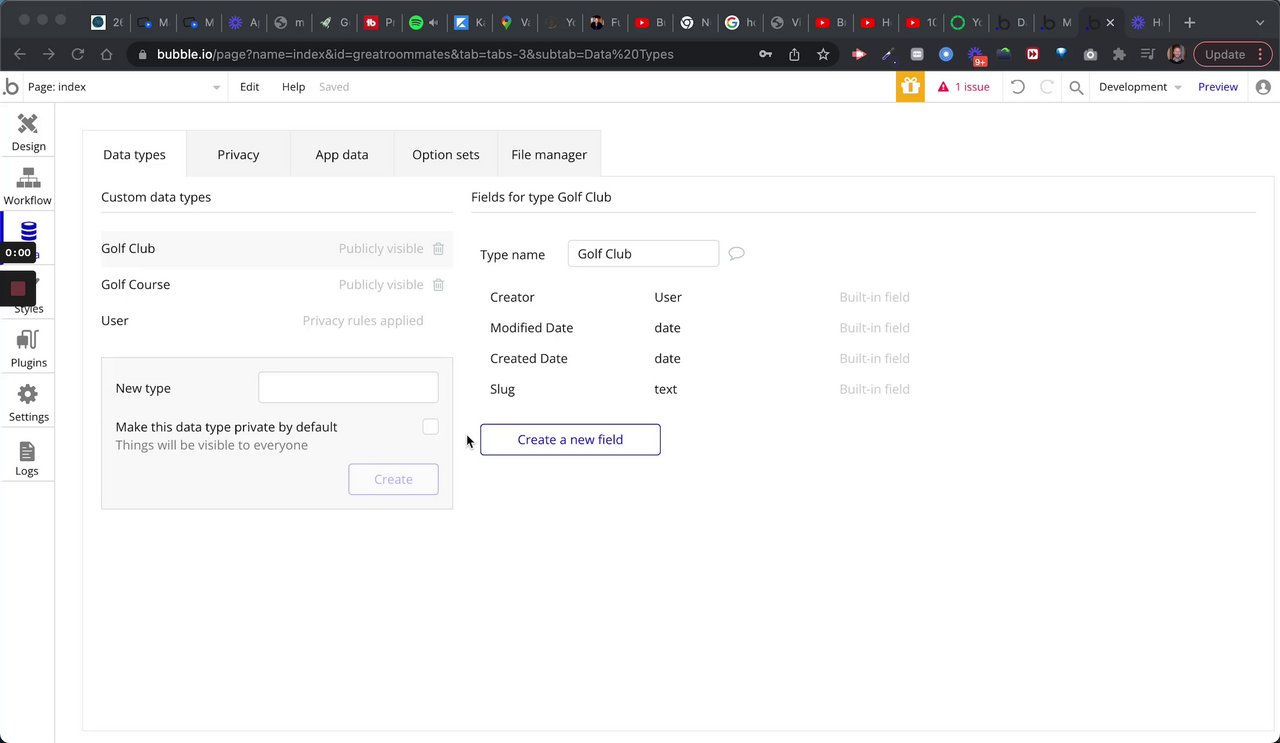This screenshot has width=1280, height=743.
Task: Switch to the Option sets tab
Action: coord(446,155)
